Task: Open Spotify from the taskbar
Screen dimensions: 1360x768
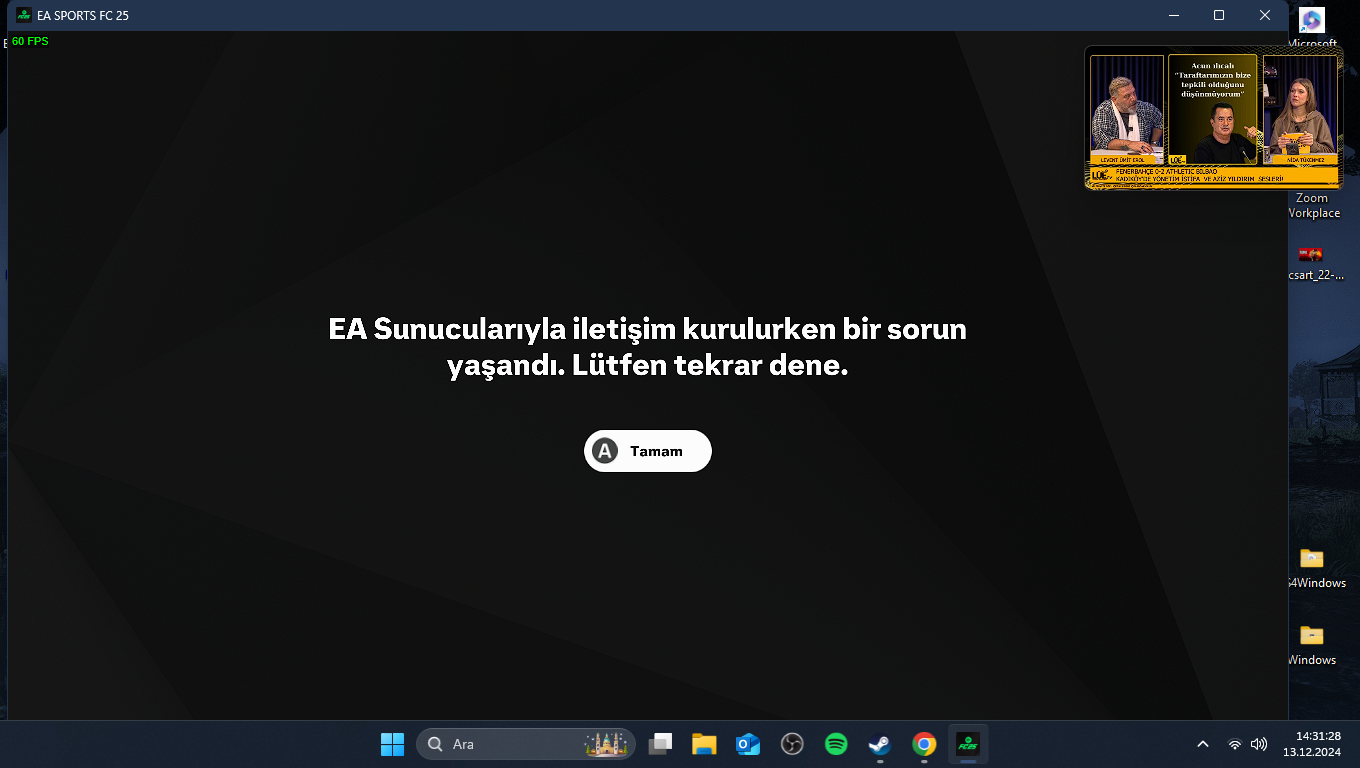Action: click(836, 744)
